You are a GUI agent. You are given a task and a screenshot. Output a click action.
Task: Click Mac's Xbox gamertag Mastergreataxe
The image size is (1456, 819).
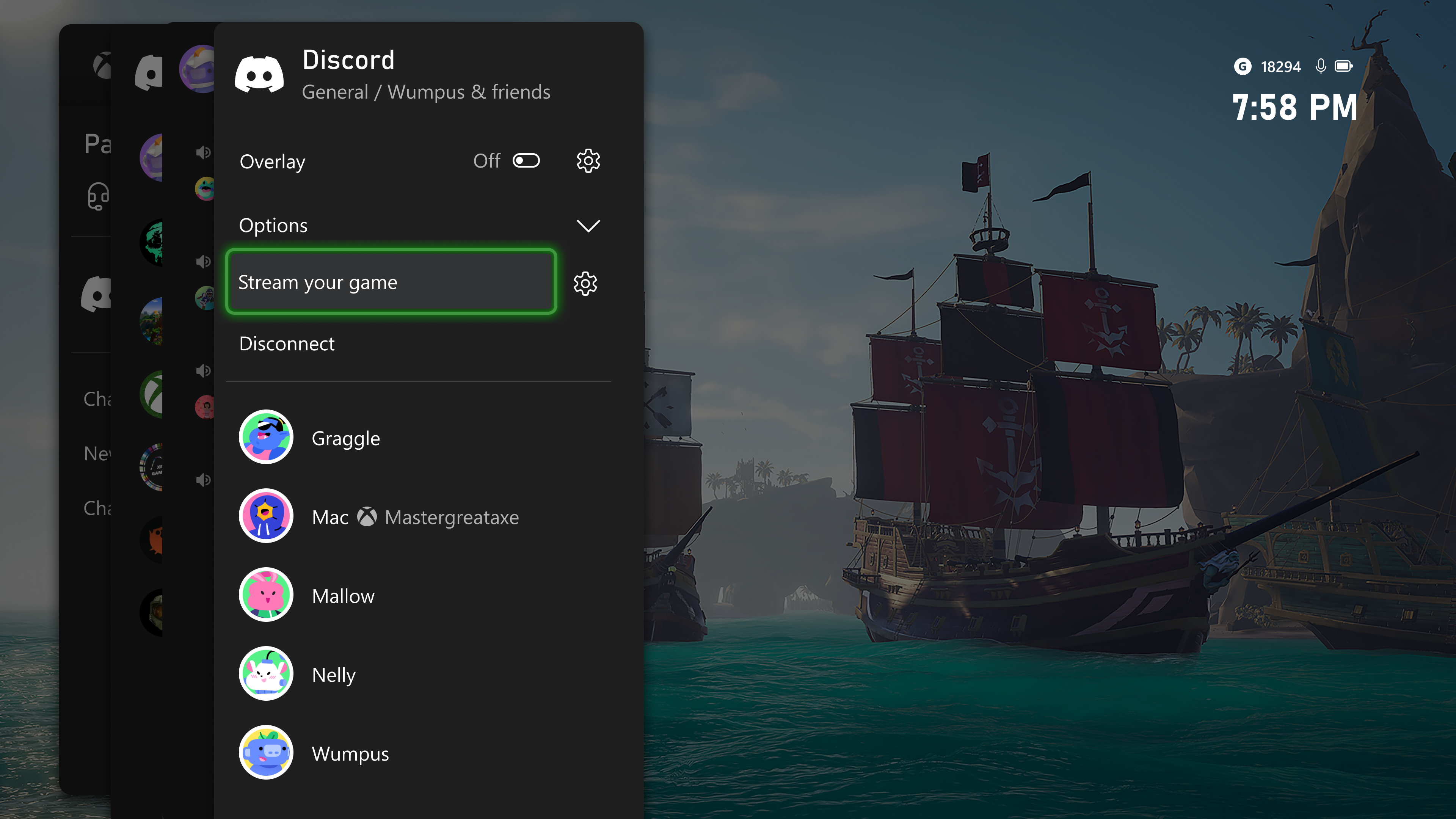pos(454,517)
